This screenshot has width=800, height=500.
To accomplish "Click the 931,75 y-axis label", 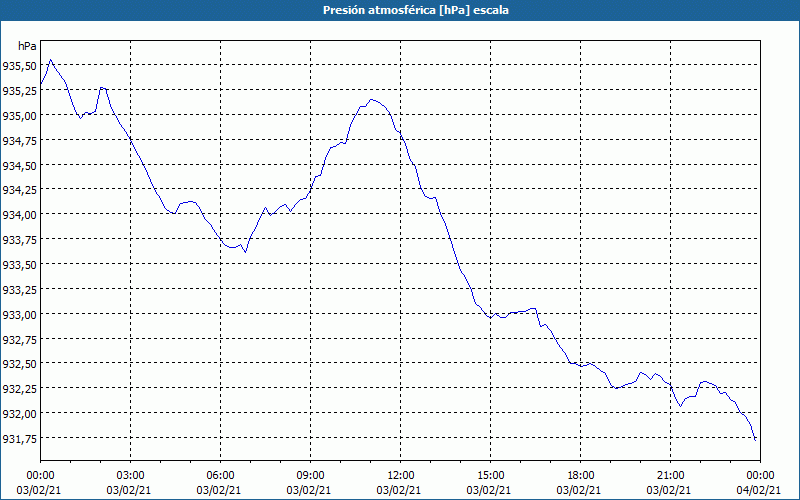I will click(19, 438).
